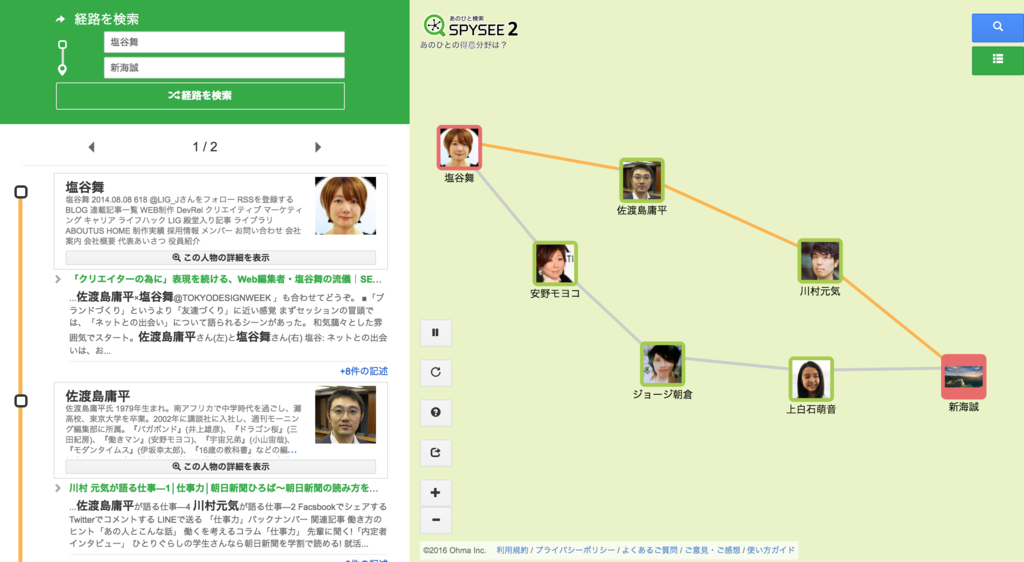Open the ご意見・ご感想 footer link

tap(712, 550)
